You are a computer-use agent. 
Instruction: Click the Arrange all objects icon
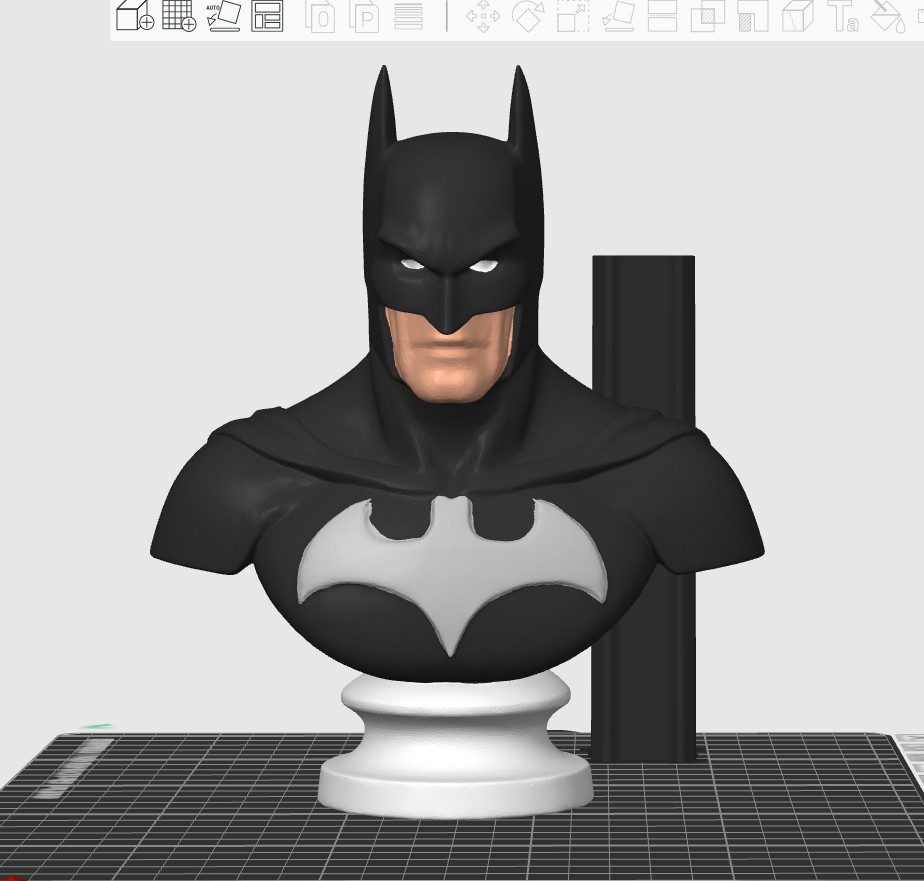click(x=268, y=16)
